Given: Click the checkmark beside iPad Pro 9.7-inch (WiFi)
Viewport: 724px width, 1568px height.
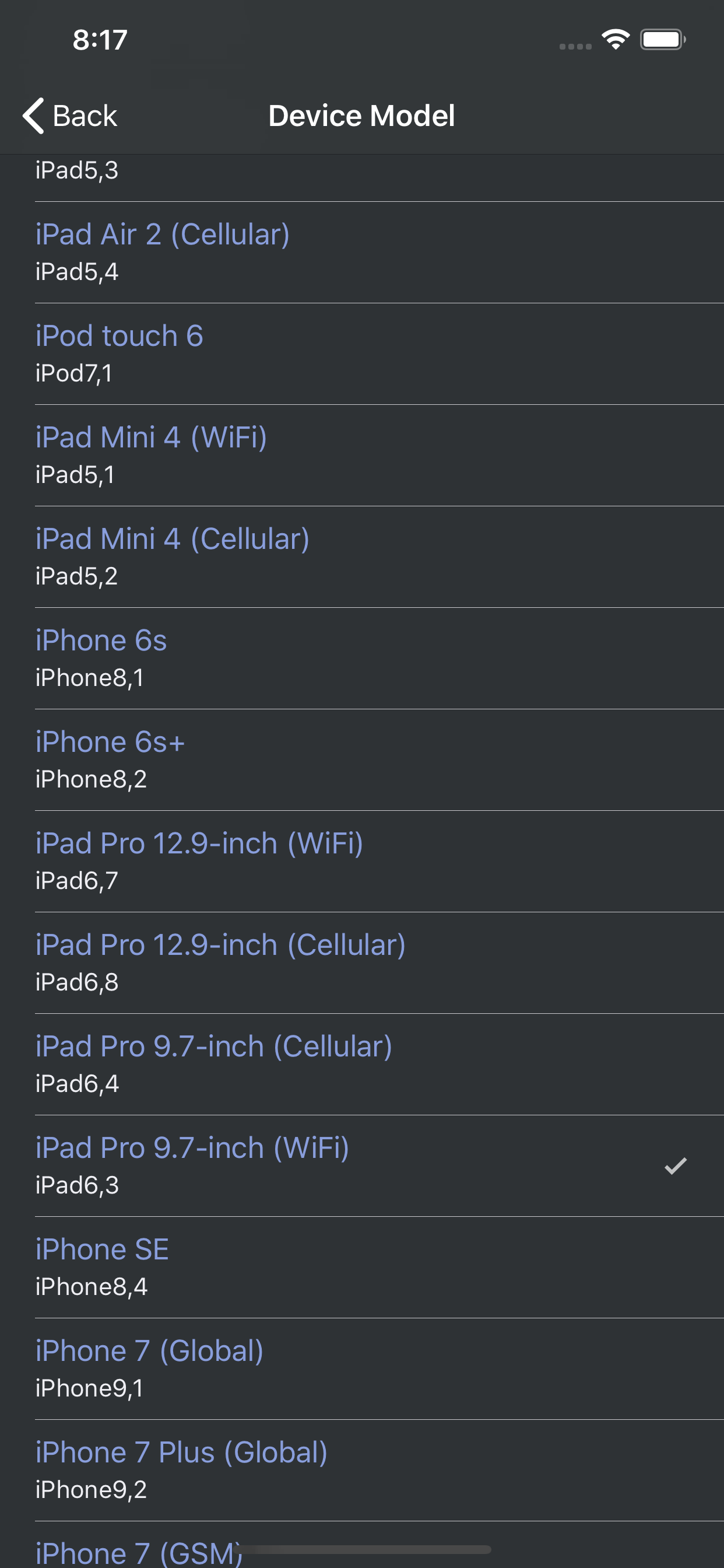Looking at the screenshot, I should [676, 1165].
